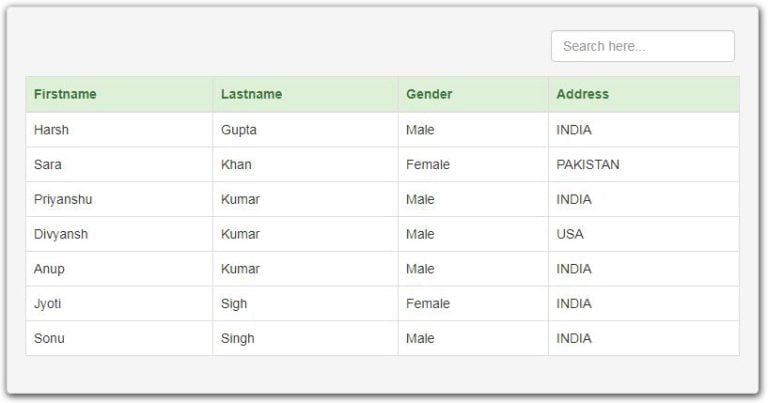Click the Singh last name cell

click(238, 339)
